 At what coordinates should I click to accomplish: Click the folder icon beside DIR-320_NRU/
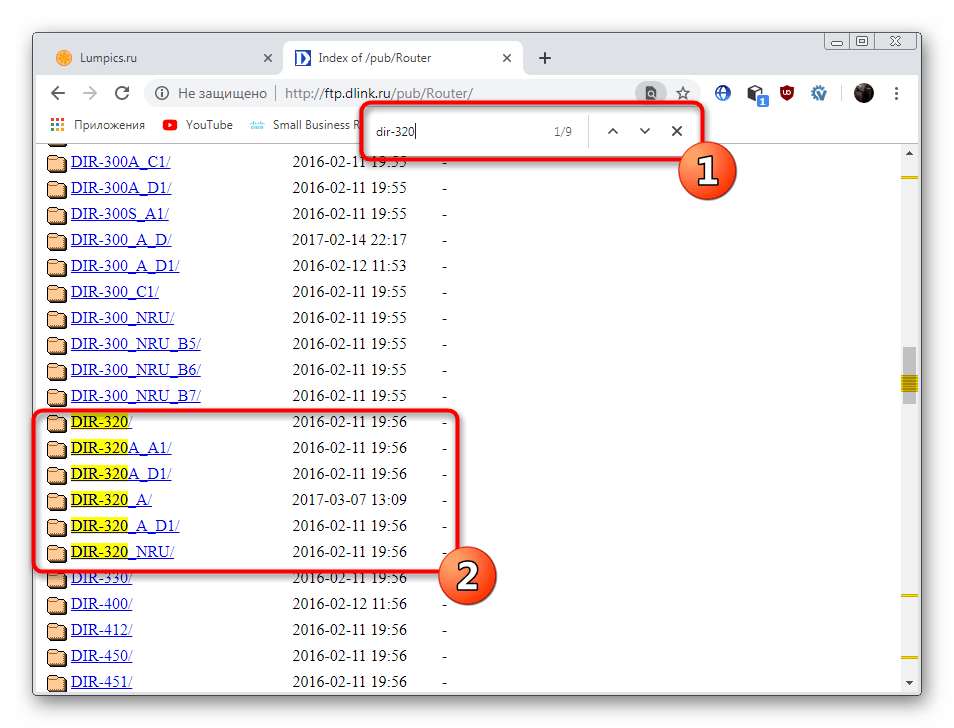(57, 553)
